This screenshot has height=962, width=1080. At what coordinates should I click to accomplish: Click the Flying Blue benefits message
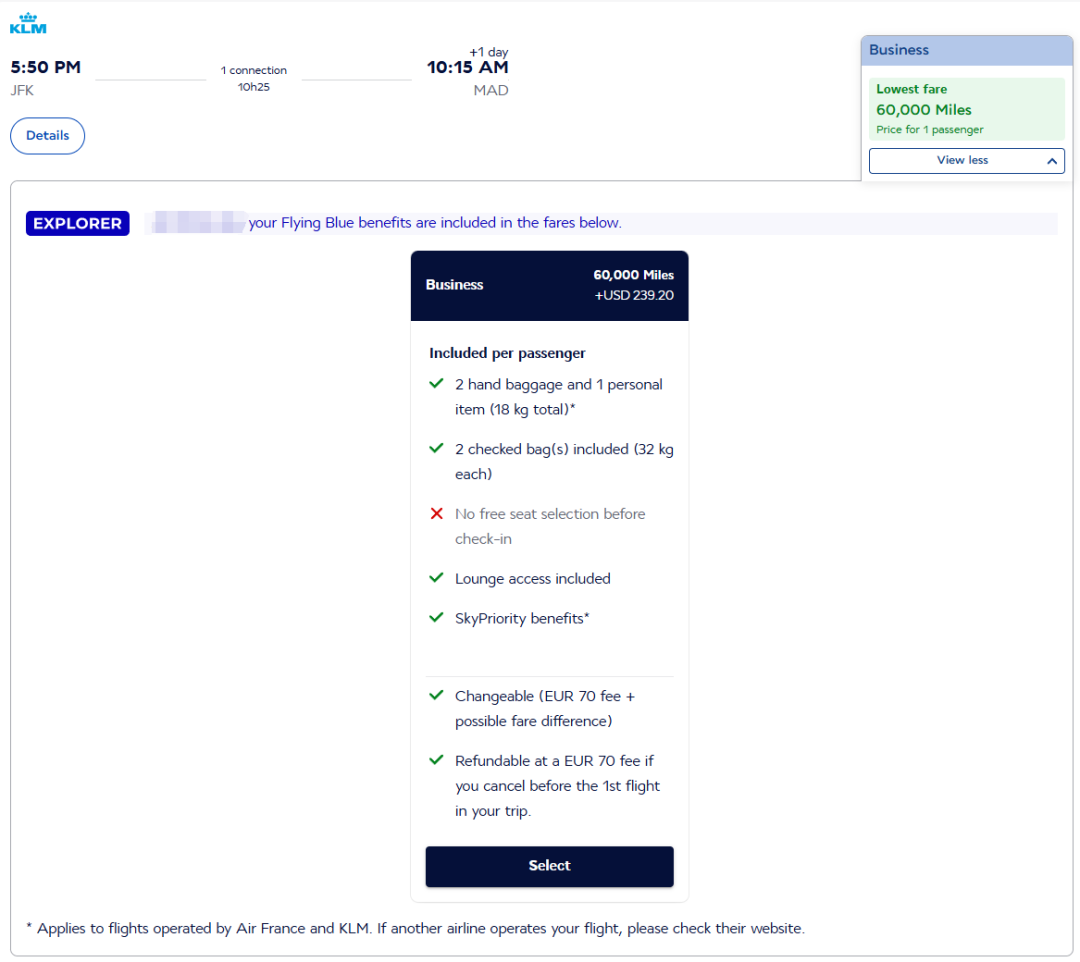435,223
